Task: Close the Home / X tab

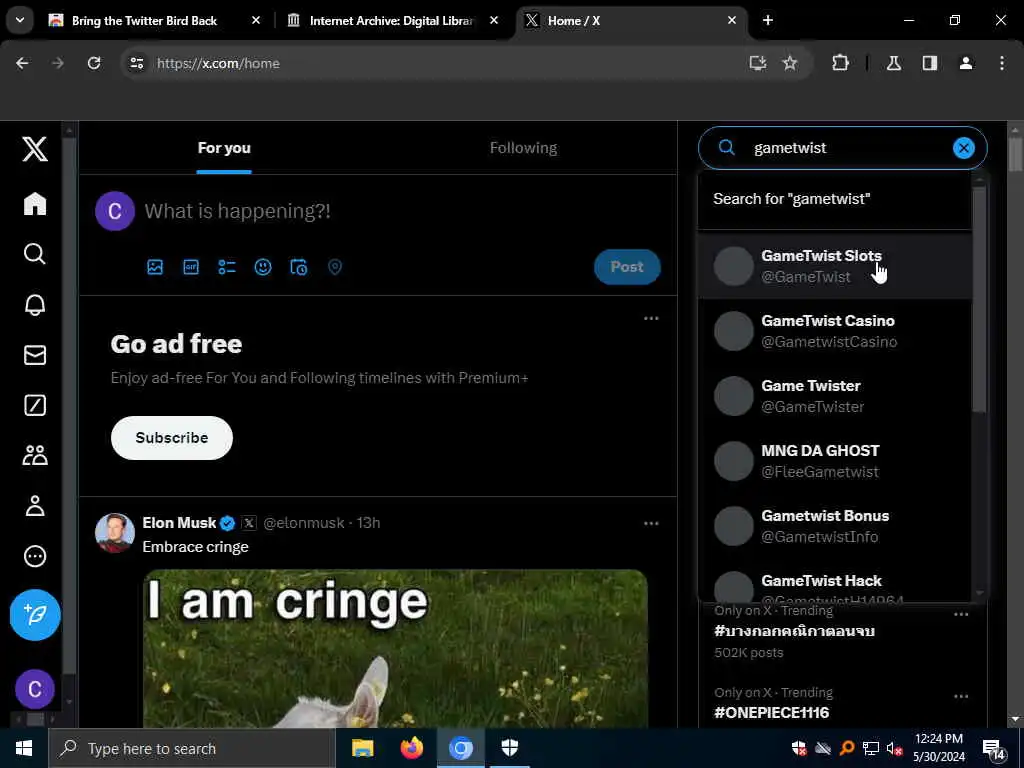Action: click(x=731, y=20)
